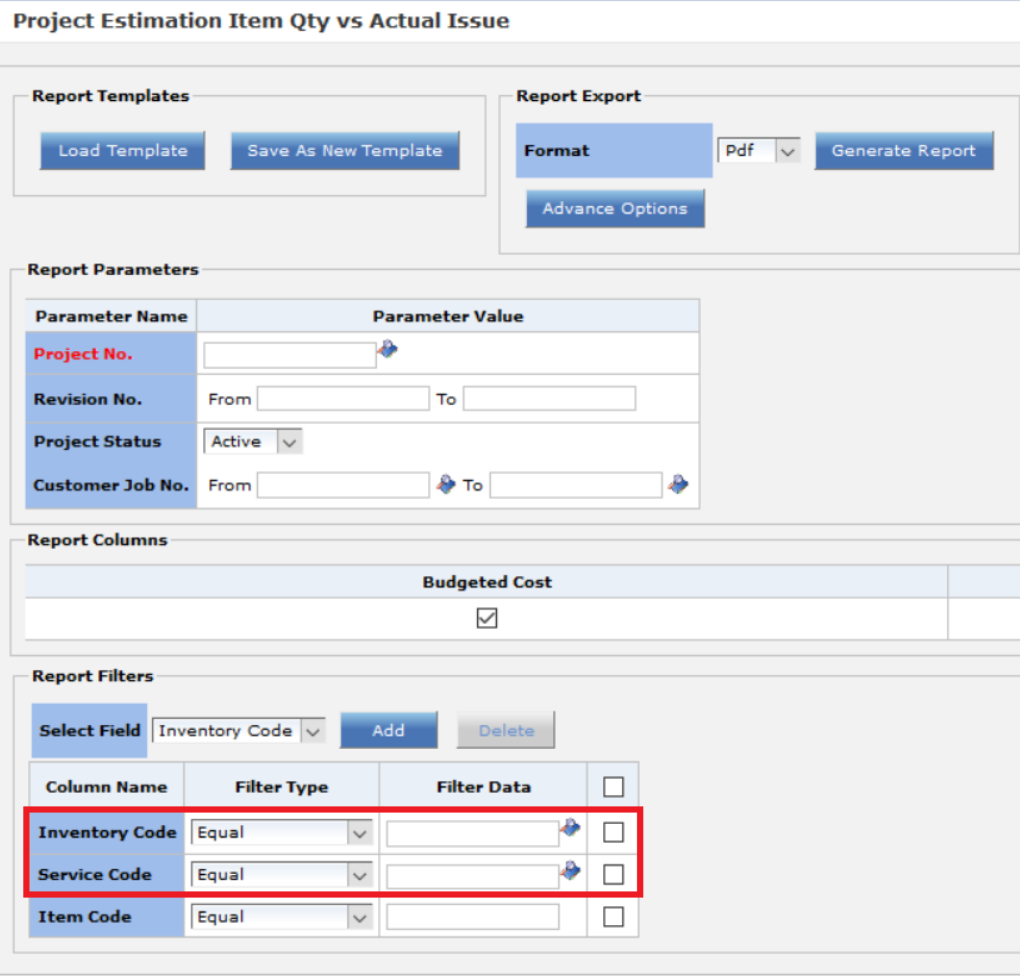This screenshot has height=976, width=1020.
Task: Check the Inventory Code filter row checkbox
Action: click(612, 831)
